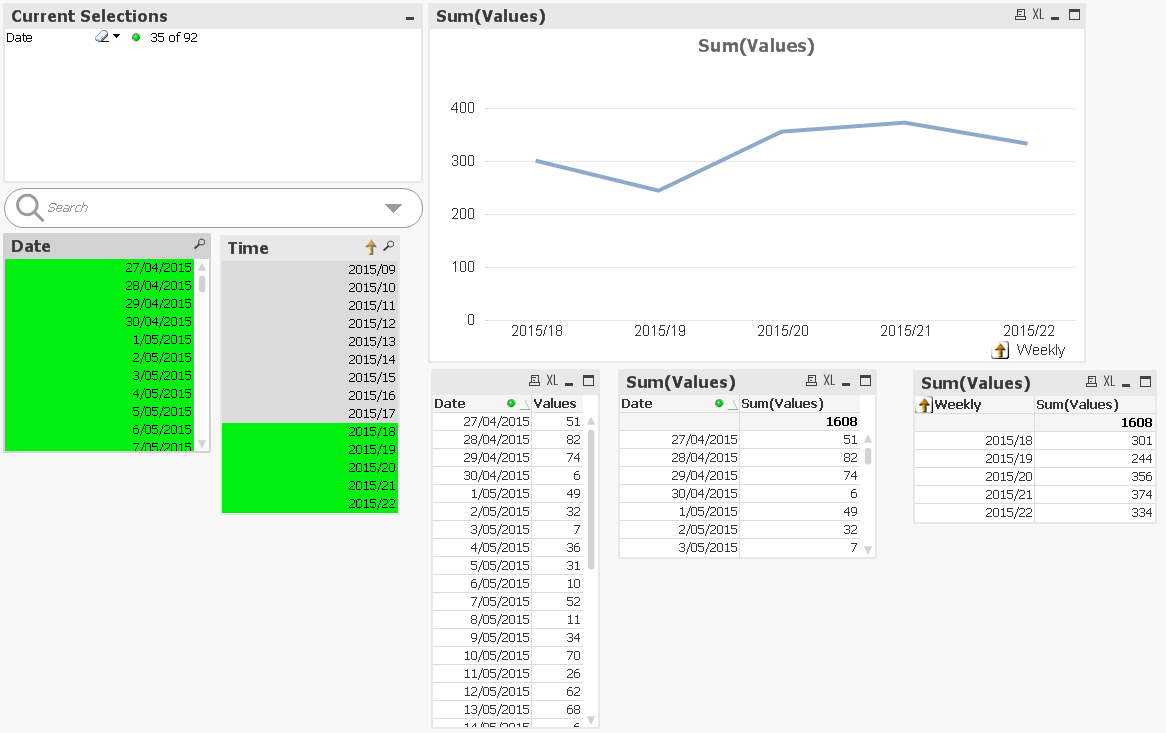Click the Print icon on the line chart
Image resolution: width=1166 pixels, height=733 pixels.
1020,15
